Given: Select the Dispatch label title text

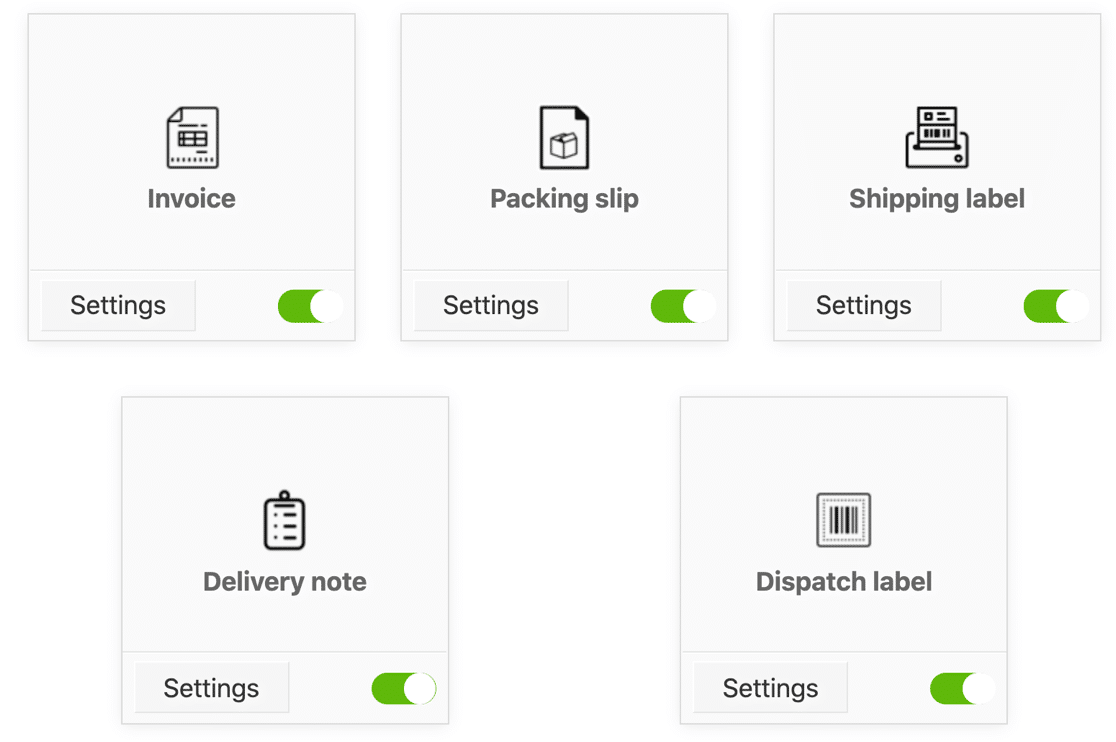Looking at the screenshot, I should pyautogui.click(x=844, y=582).
